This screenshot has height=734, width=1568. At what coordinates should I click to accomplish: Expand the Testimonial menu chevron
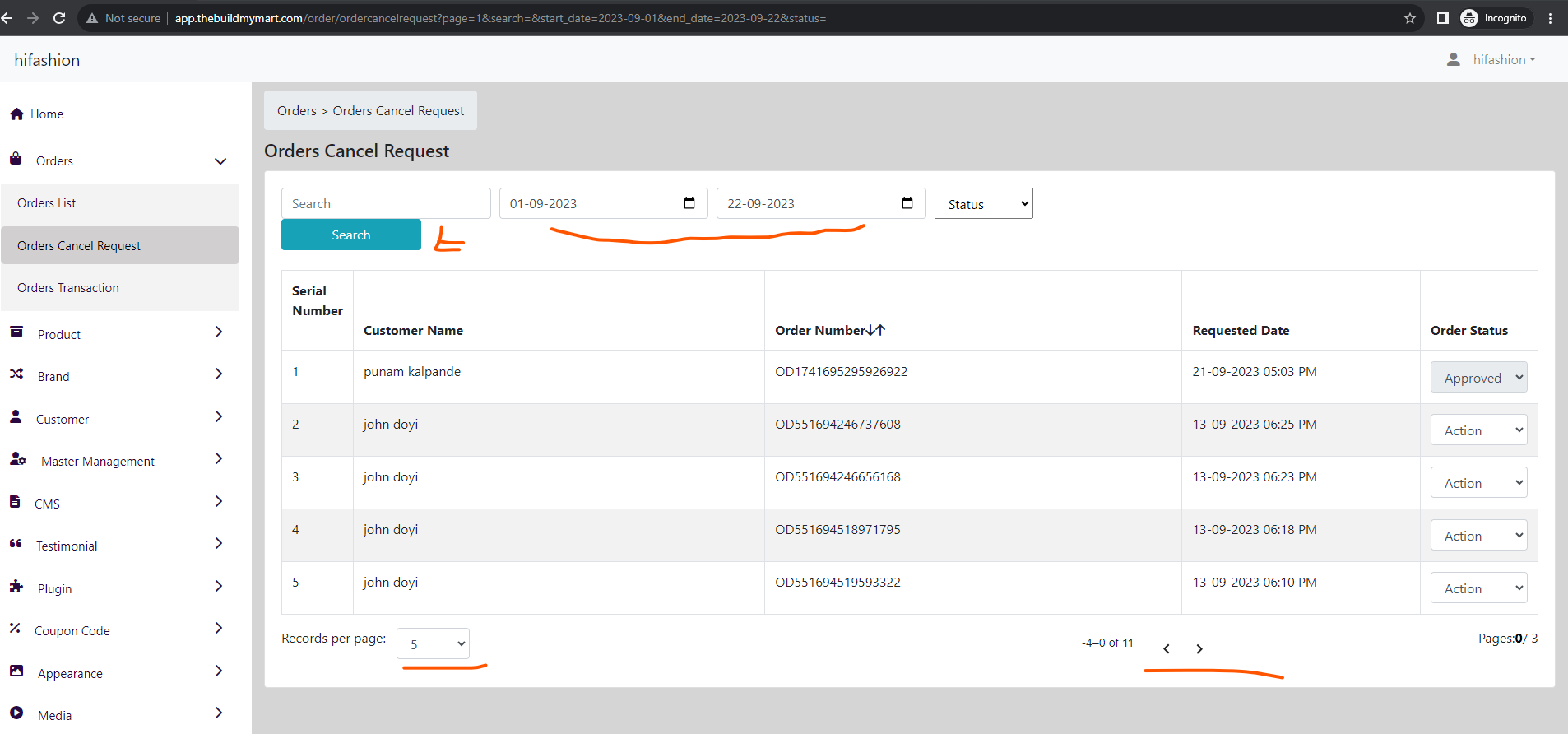(x=219, y=543)
